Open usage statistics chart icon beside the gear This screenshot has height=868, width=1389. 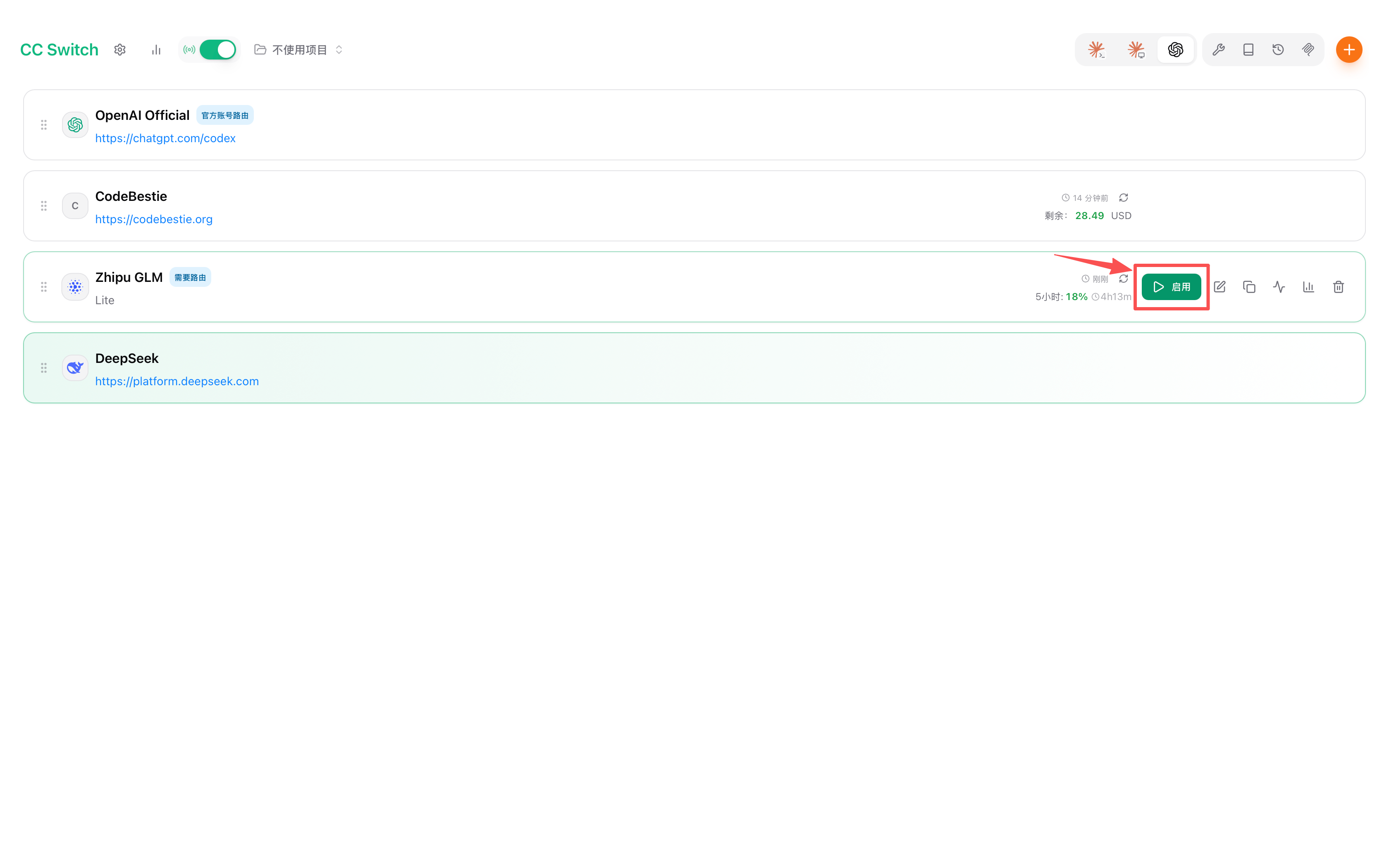tap(156, 50)
